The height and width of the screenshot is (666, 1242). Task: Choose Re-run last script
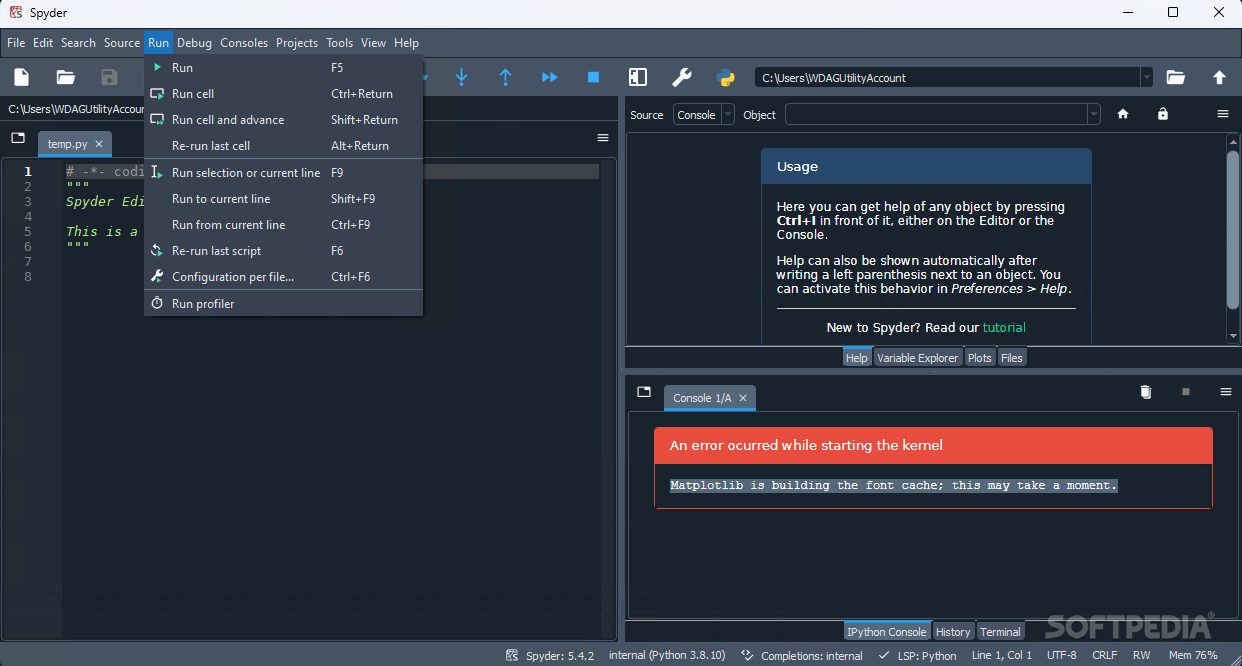(x=284, y=251)
